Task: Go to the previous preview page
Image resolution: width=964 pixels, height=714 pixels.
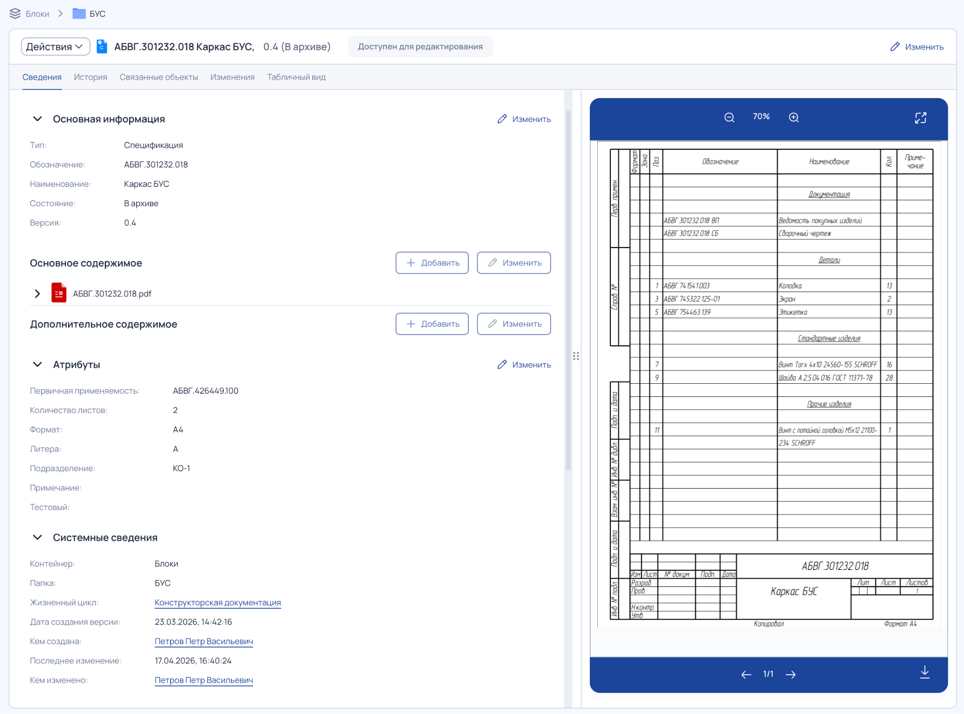Action: [x=746, y=675]
